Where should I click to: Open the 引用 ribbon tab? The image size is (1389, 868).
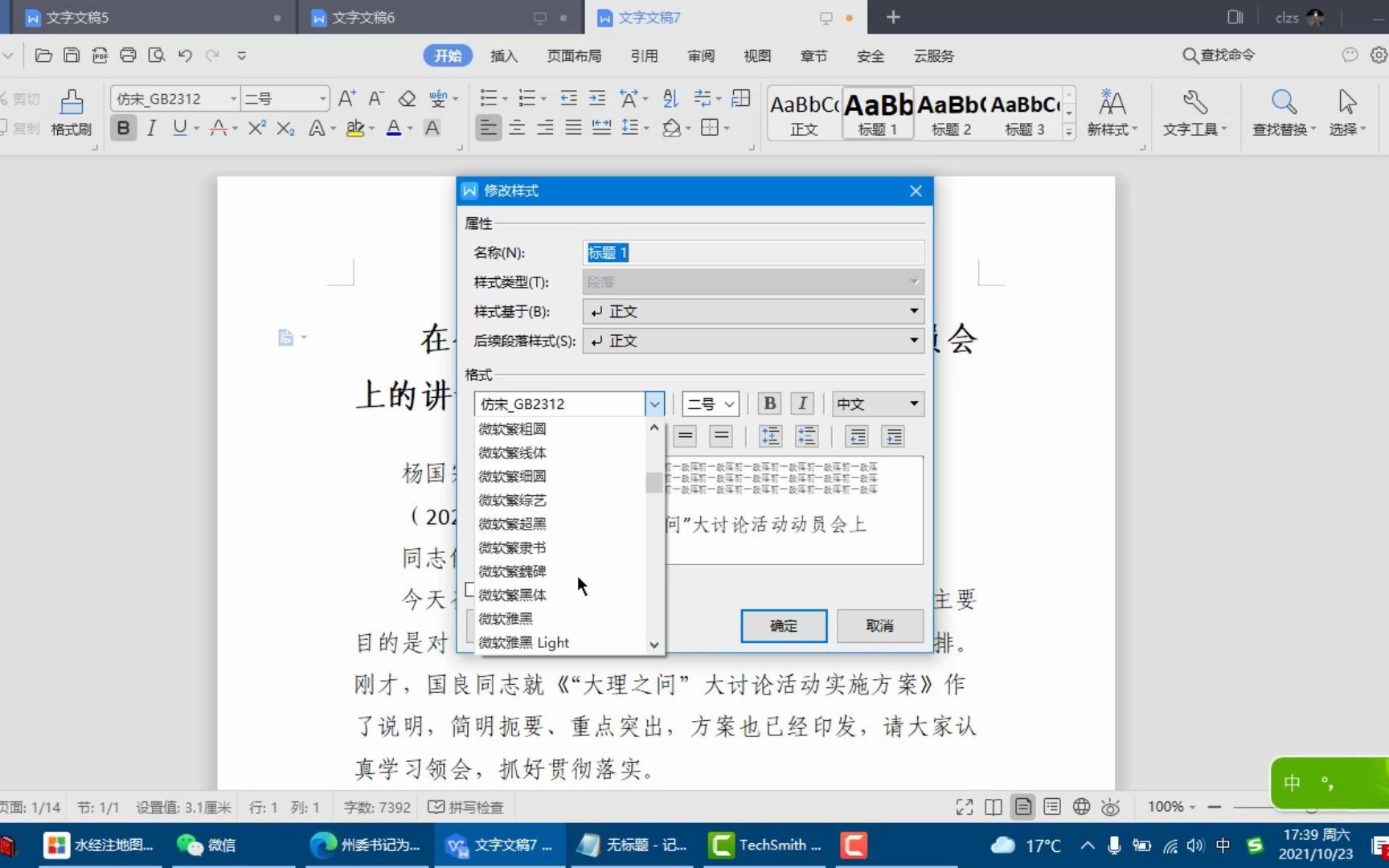click(x=644, y=55)
